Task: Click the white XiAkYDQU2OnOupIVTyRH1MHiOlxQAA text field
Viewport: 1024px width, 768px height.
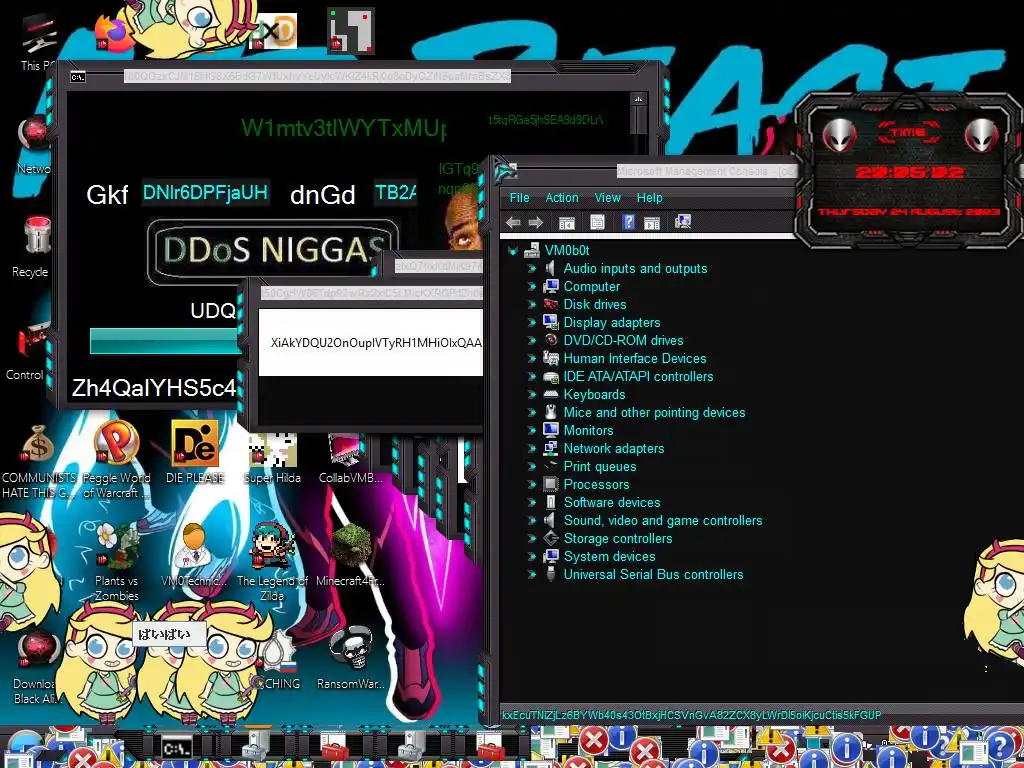Action: [370, 342]
